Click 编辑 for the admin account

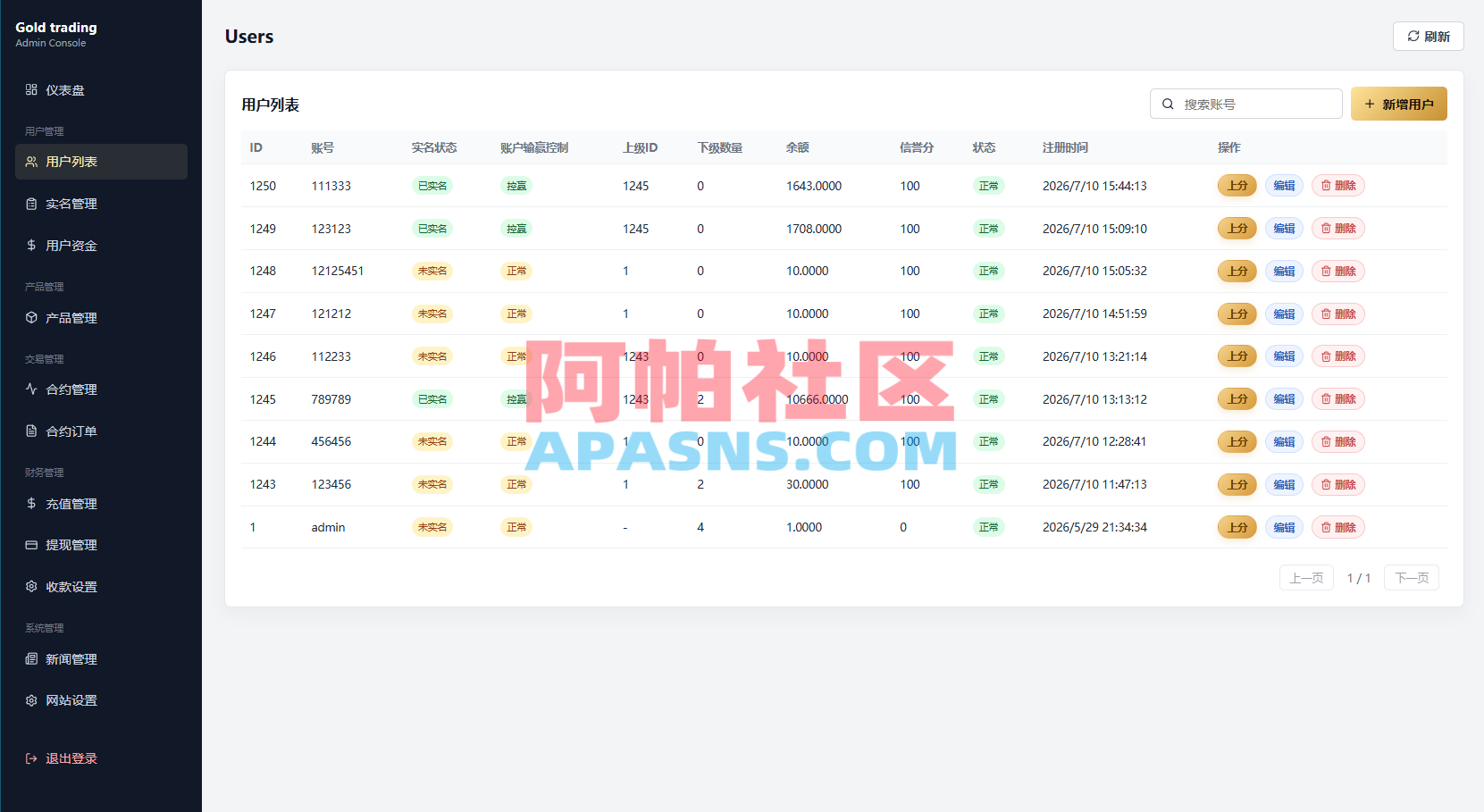1284,527
